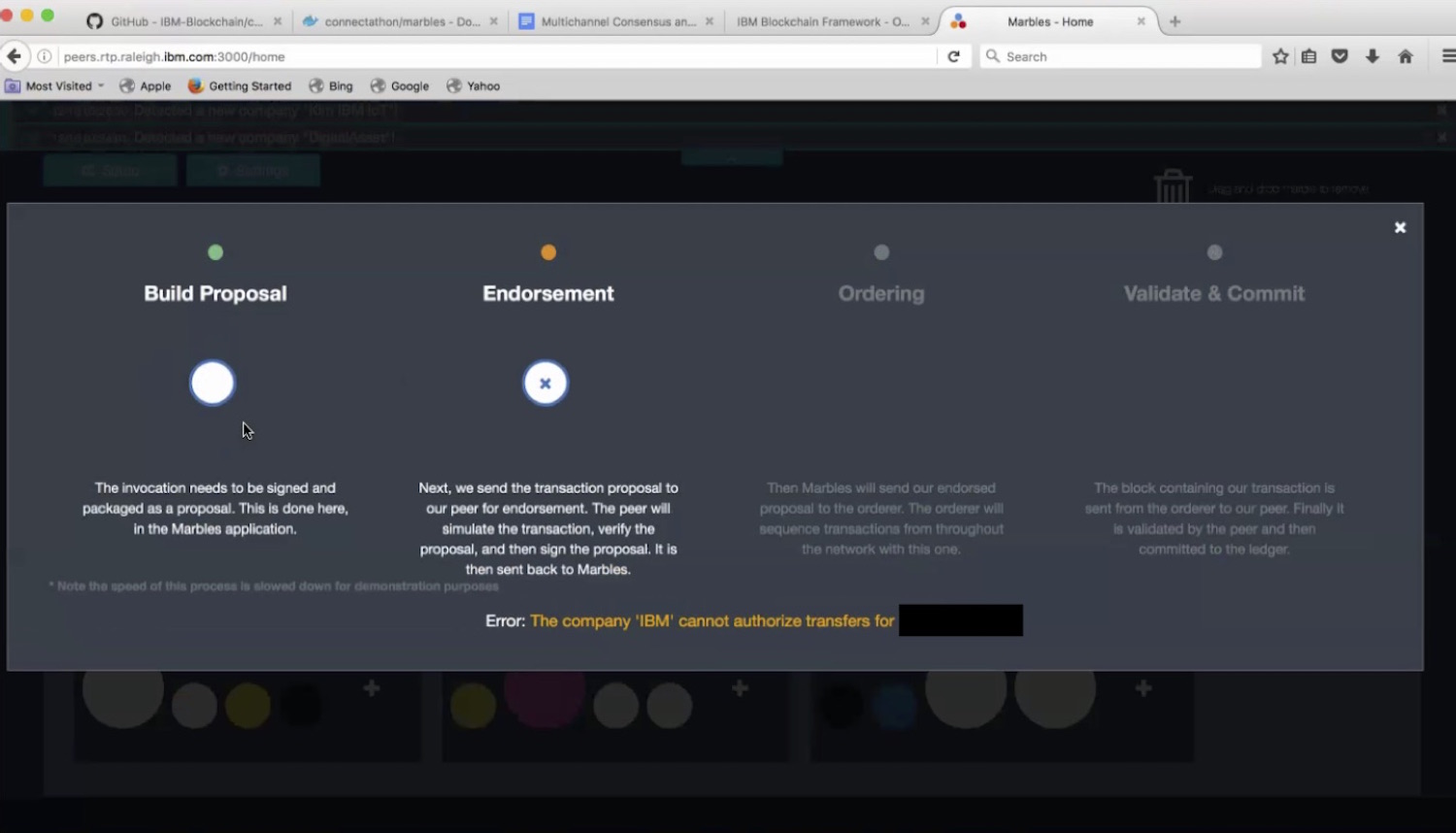This screenshot has height=833, width=1456.
Task: Open the Apple bookmark
Action: [x=146, y=85]
